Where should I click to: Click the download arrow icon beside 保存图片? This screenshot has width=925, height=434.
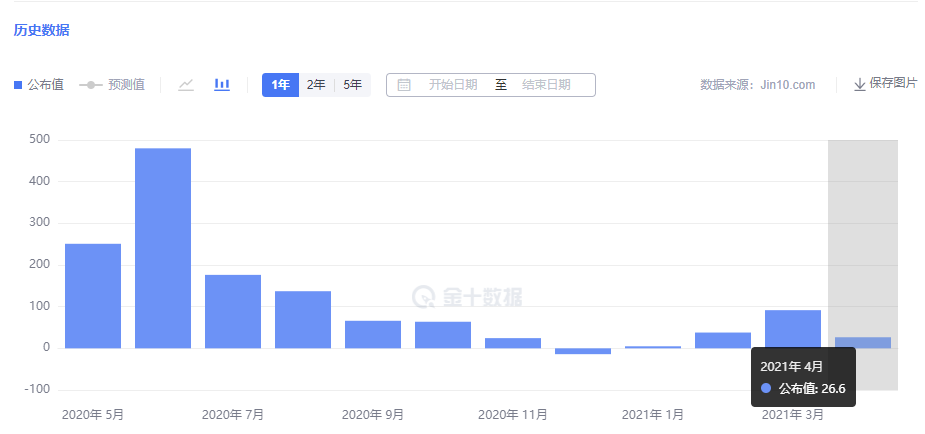click(x=860, y=84)
